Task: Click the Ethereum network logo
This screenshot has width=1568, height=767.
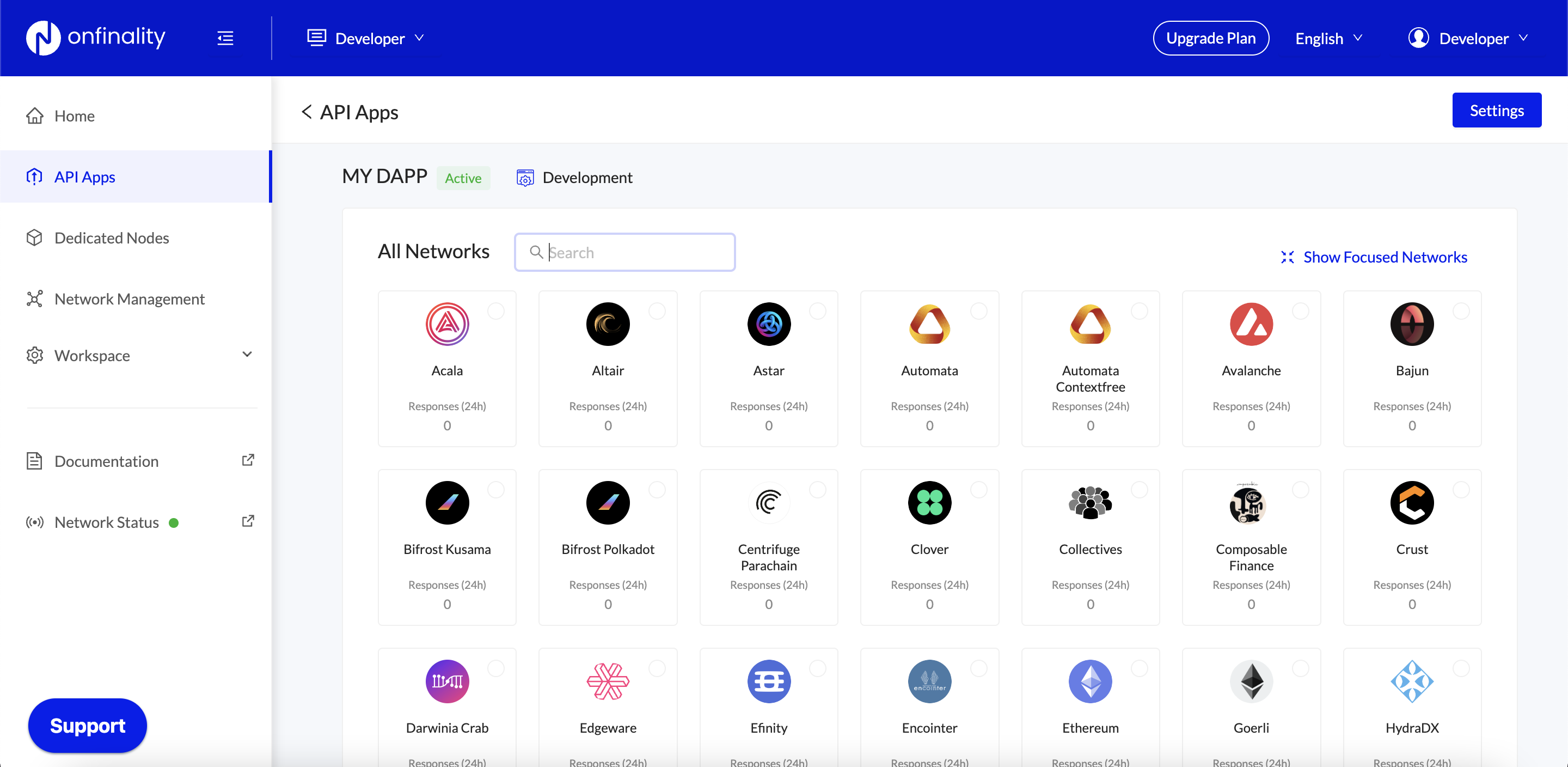Action: pyautogui.click(x=1089, y=681)
